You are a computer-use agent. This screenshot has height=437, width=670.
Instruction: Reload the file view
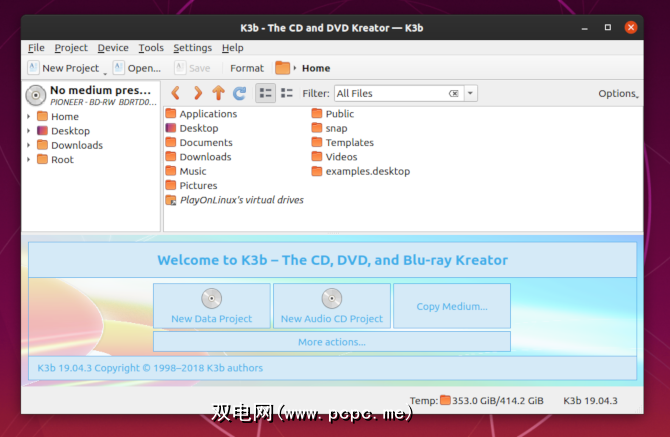tap(240, 93)
